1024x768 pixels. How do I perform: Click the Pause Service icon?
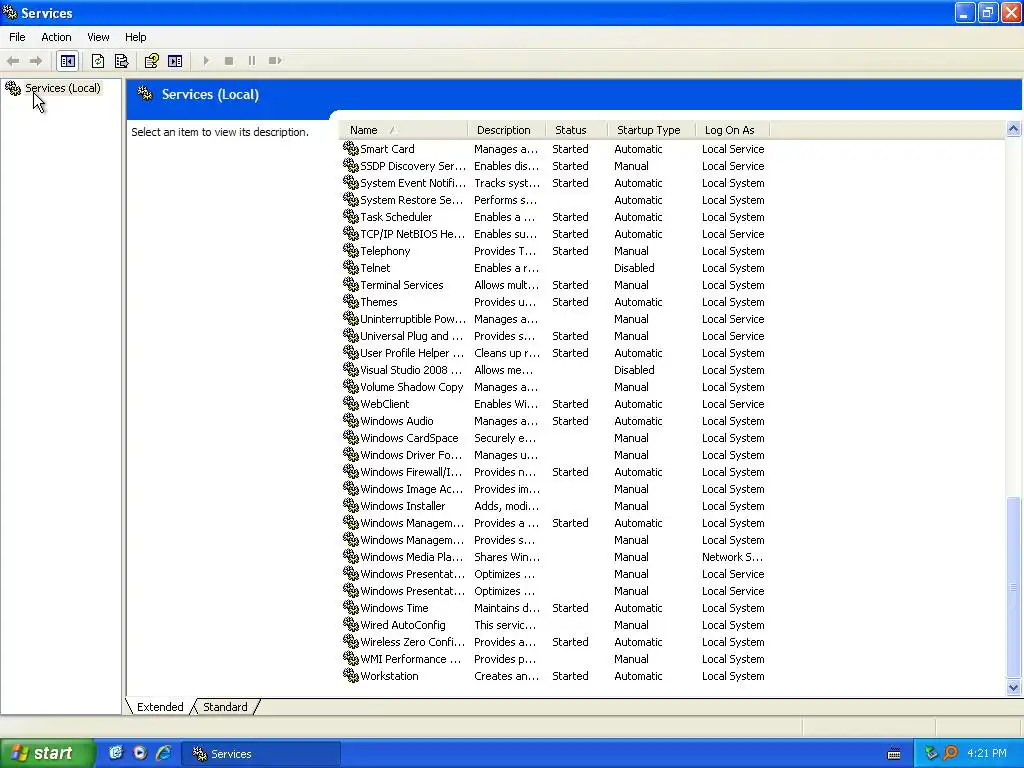coord(251,61)
